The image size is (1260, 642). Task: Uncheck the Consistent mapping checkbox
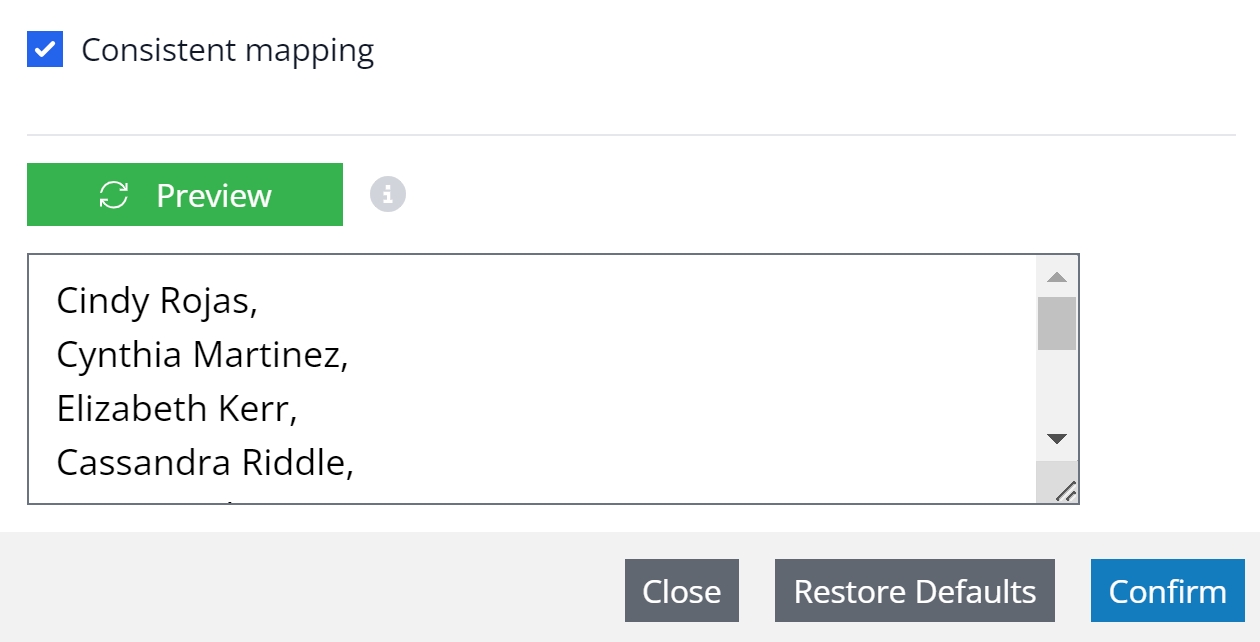point(45,49)
